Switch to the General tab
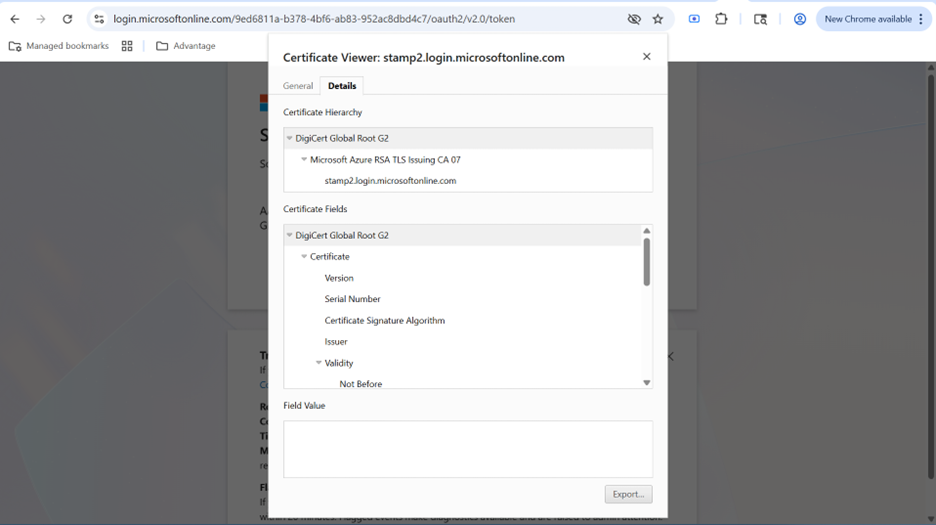Screen dimensions: 936x525 pyautogui.click(x=298, y=86)
